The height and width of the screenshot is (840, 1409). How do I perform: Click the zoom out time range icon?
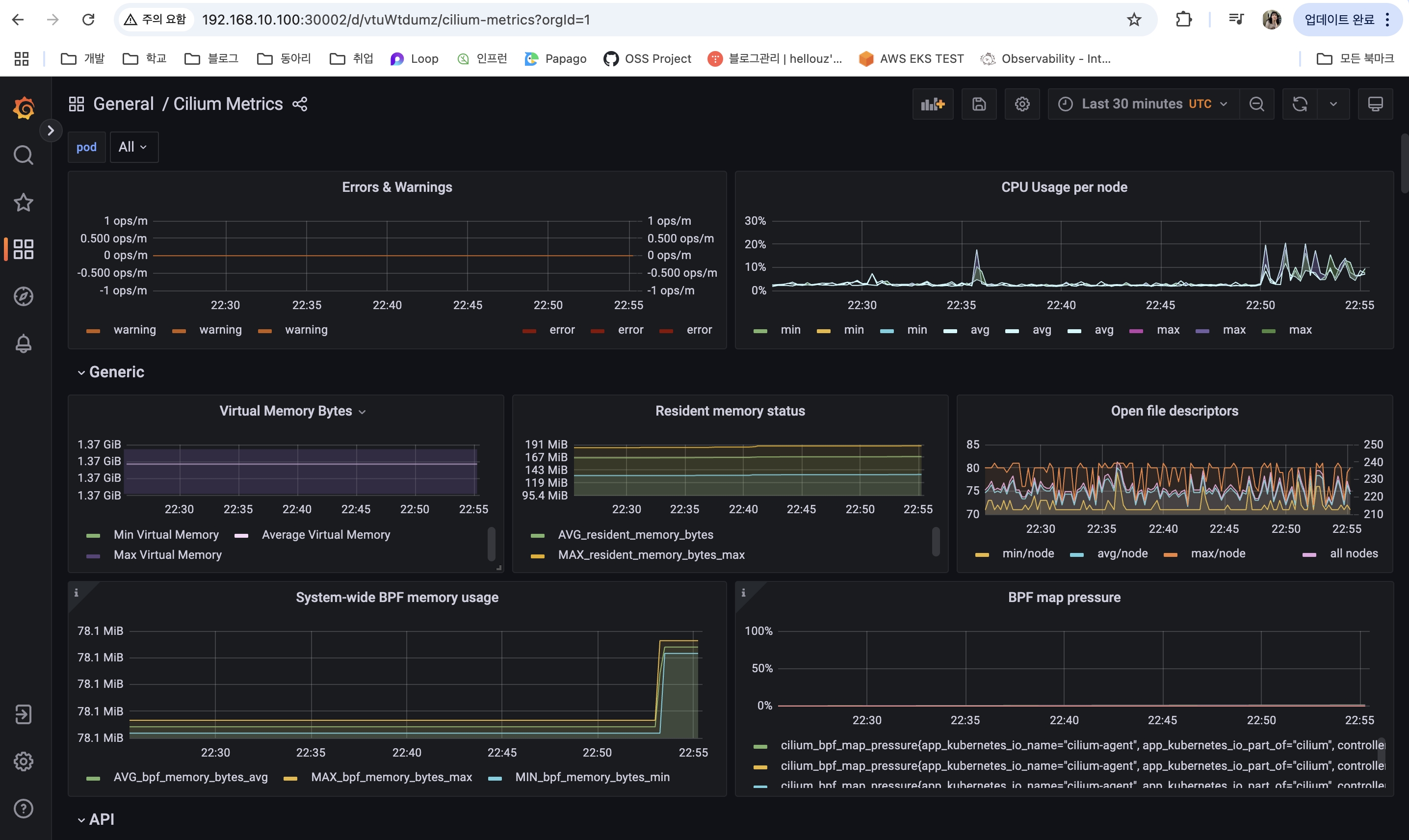[x=1256, y=104]
